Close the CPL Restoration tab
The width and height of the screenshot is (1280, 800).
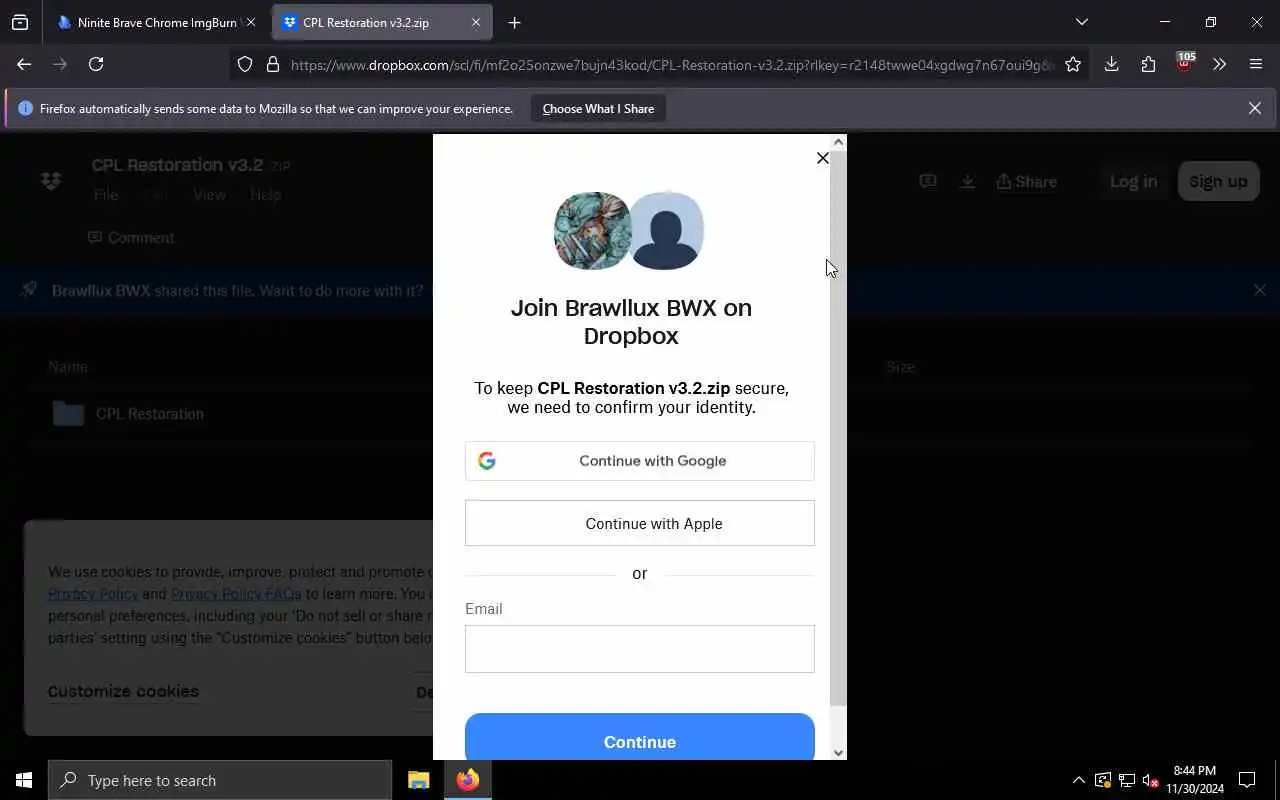[476, 22]
